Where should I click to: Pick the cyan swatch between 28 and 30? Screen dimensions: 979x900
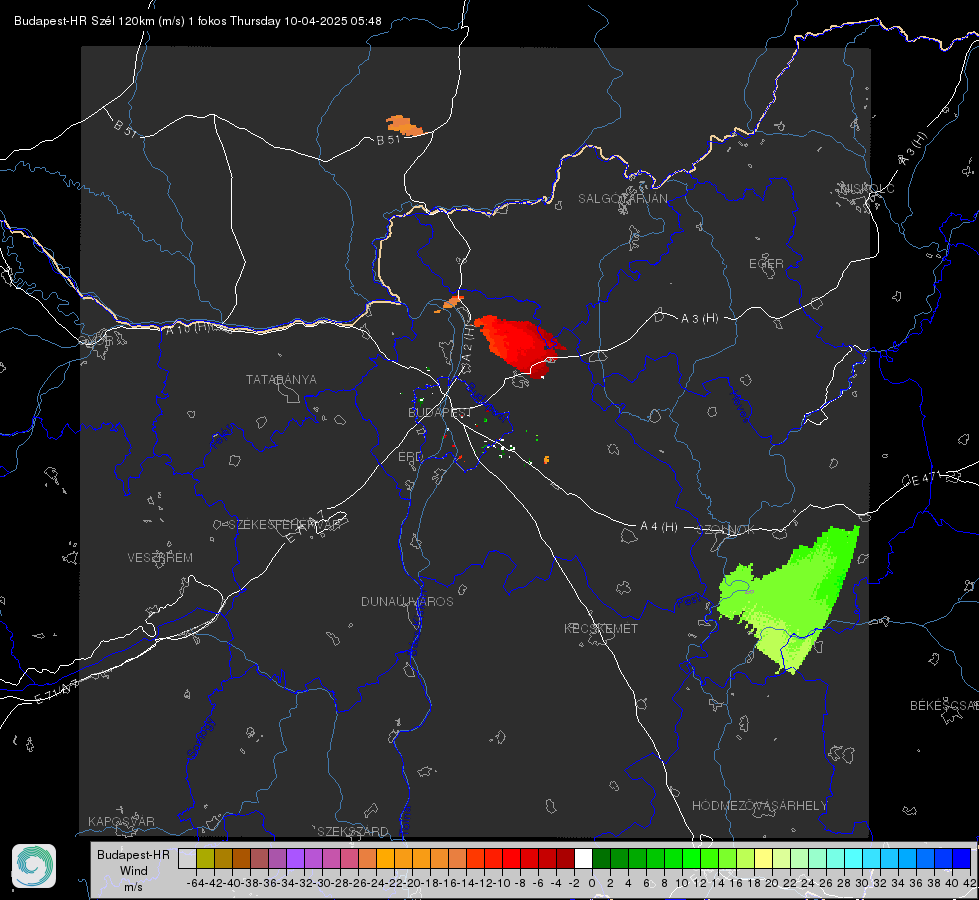[x=854, y=858]
